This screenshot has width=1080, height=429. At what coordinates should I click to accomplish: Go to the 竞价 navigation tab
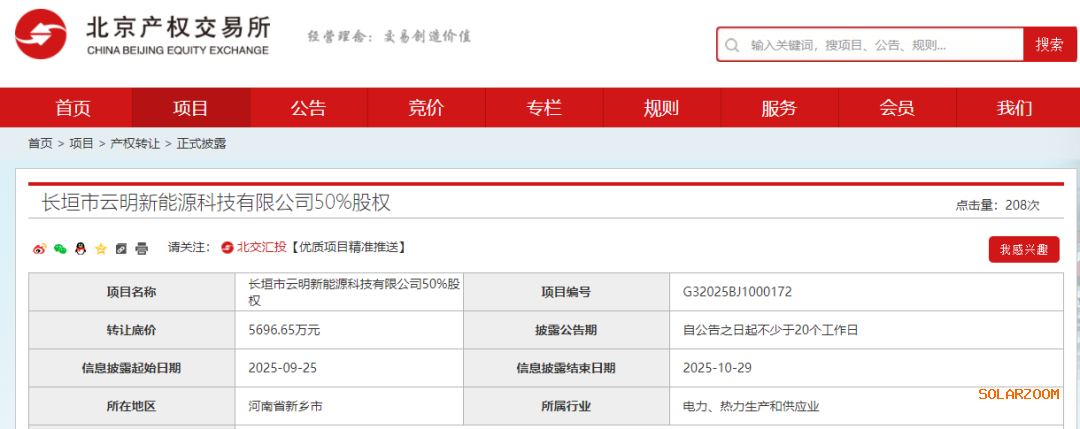click(x=427, y=108)
